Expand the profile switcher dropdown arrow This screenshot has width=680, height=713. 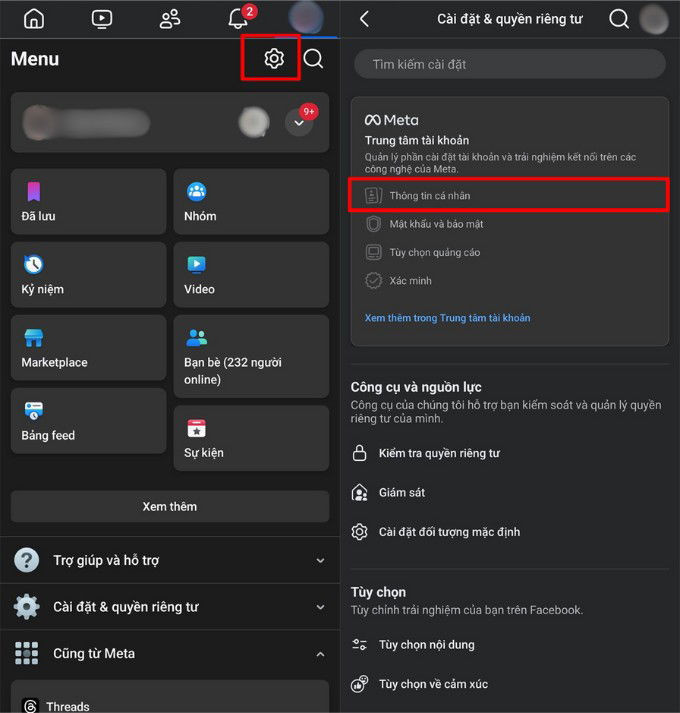[x=299, y=123]
